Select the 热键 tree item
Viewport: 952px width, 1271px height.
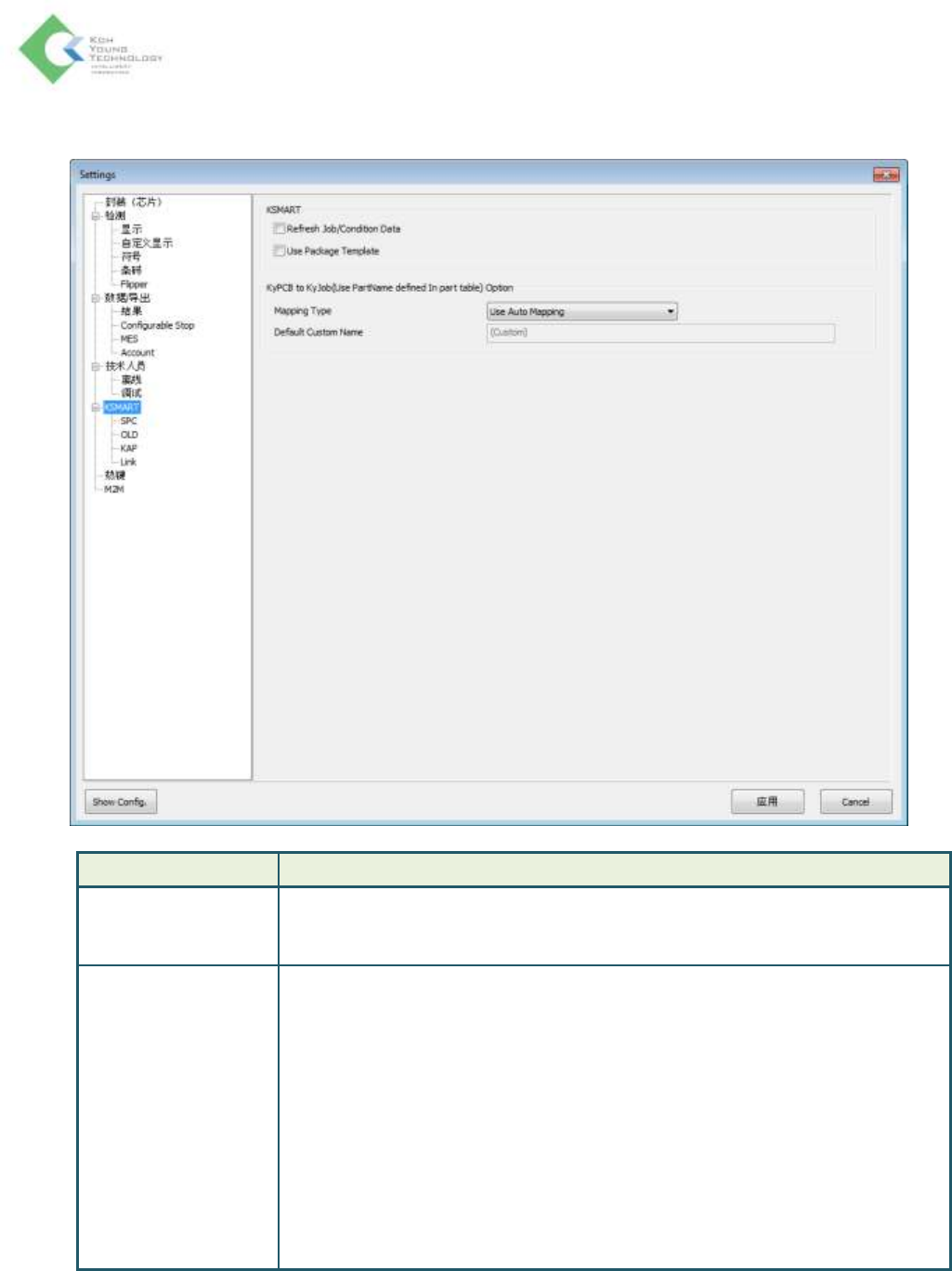tap(115, 475)
